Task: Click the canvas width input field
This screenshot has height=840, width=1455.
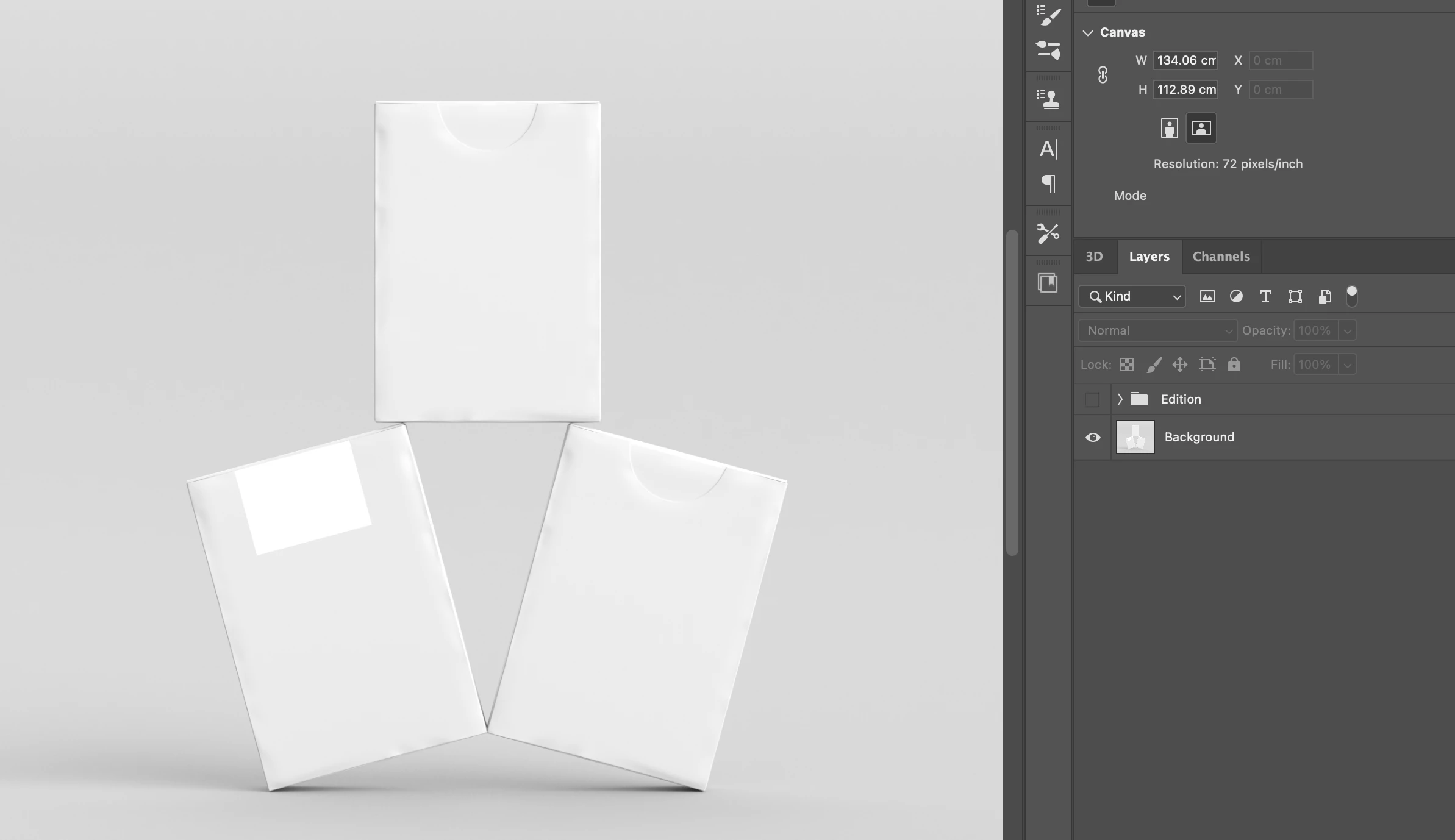Action: (x=1185, y=60)
